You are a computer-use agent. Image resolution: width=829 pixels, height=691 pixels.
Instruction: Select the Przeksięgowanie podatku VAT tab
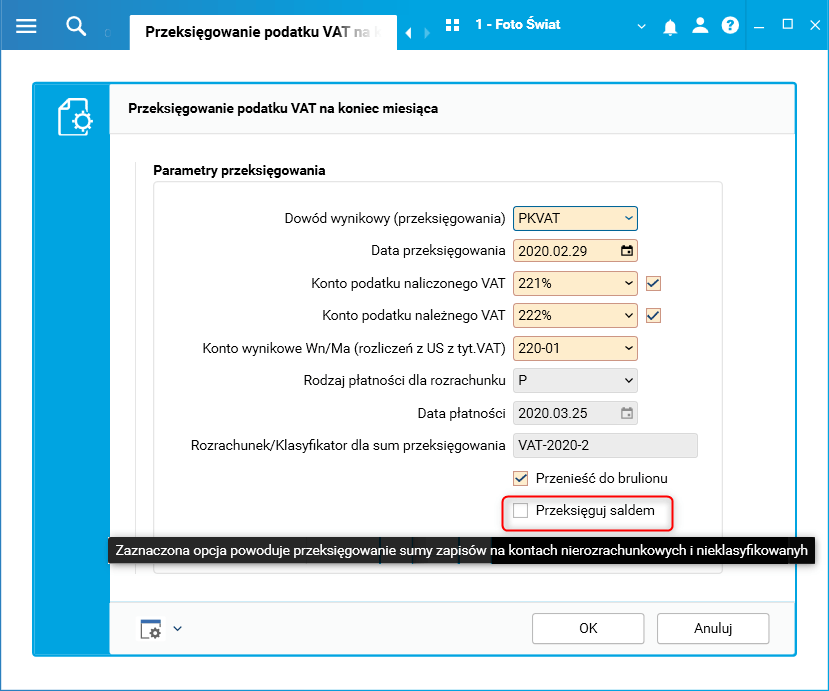pos(263,32)
